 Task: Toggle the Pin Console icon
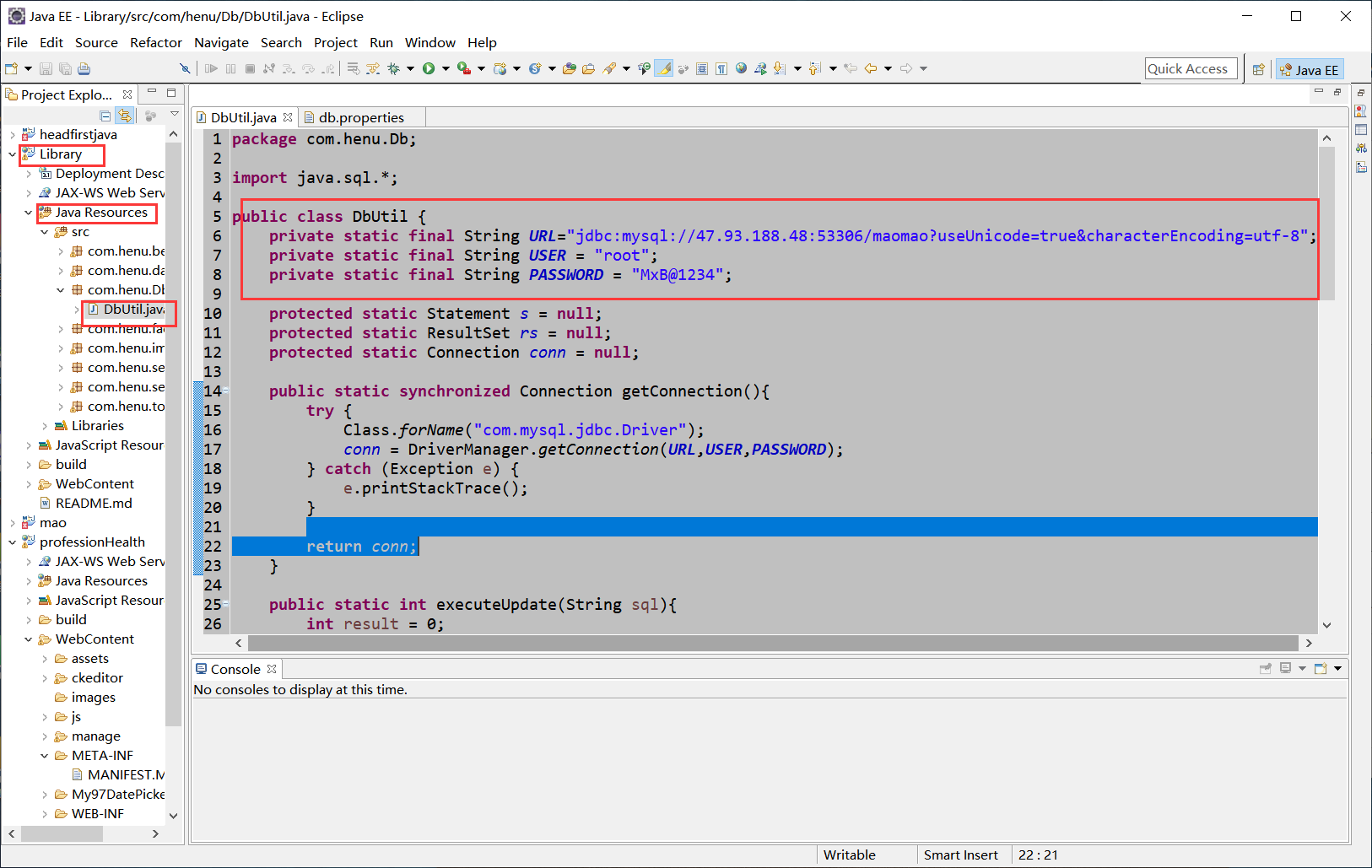1266,668
